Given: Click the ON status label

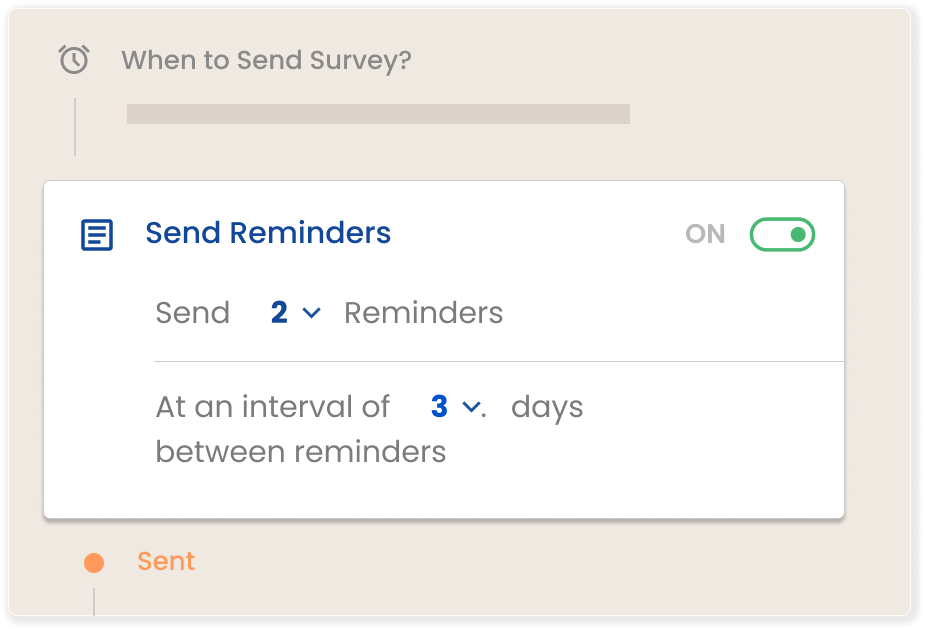Looking at the screenshot, I should click(705, 234).
